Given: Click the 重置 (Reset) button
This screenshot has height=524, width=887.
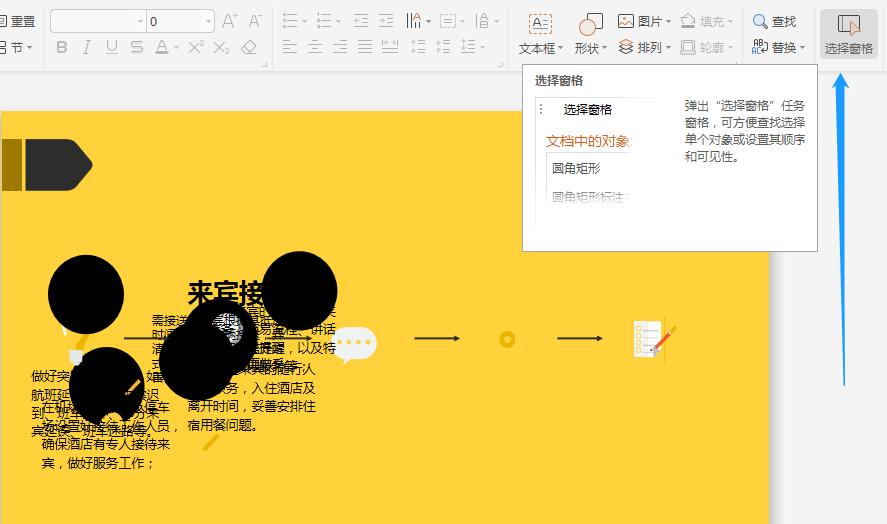Looking at the screenshot, I should pyautogui.click(x=18, y=22).
